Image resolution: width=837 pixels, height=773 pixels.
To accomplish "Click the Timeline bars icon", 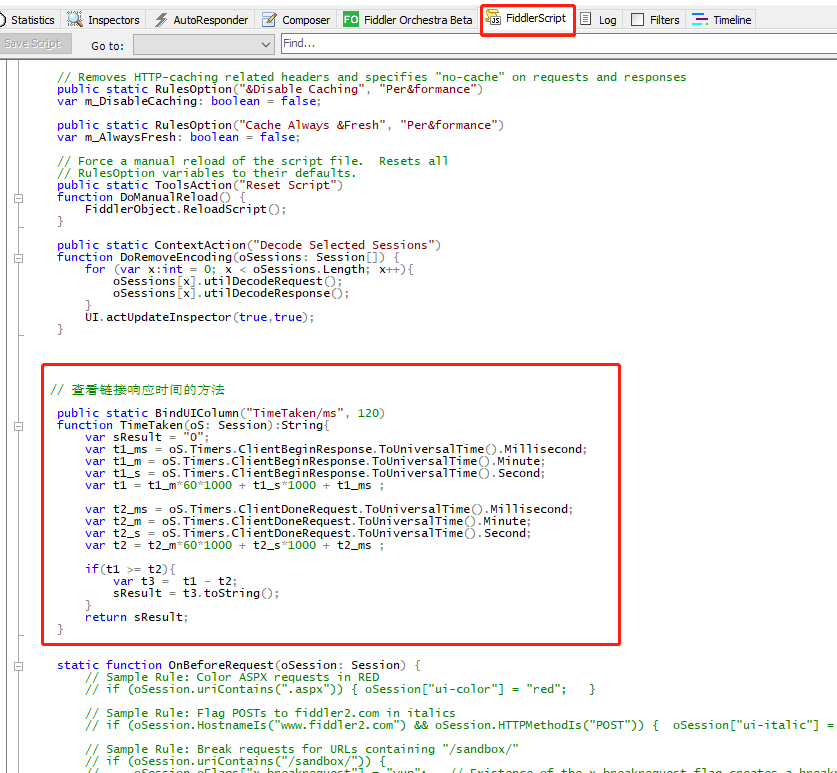I will click(x=700, y=20).
